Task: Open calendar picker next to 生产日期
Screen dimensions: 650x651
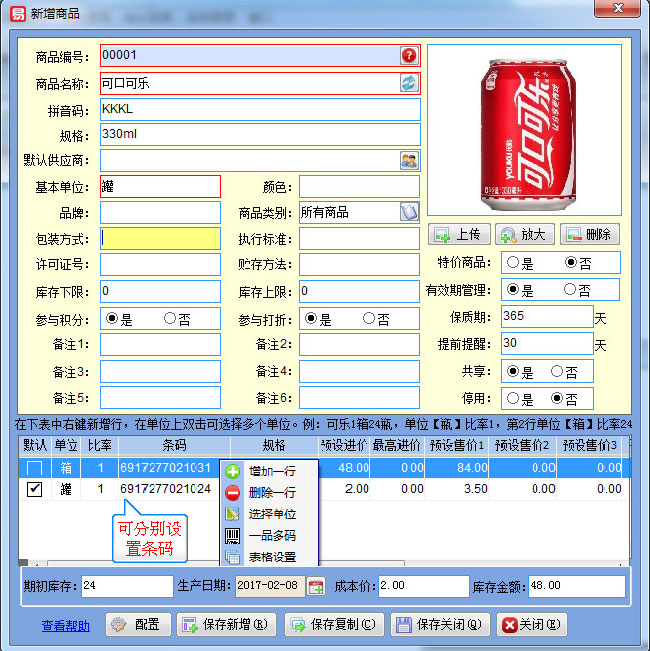Action: (x=316, y=586)
